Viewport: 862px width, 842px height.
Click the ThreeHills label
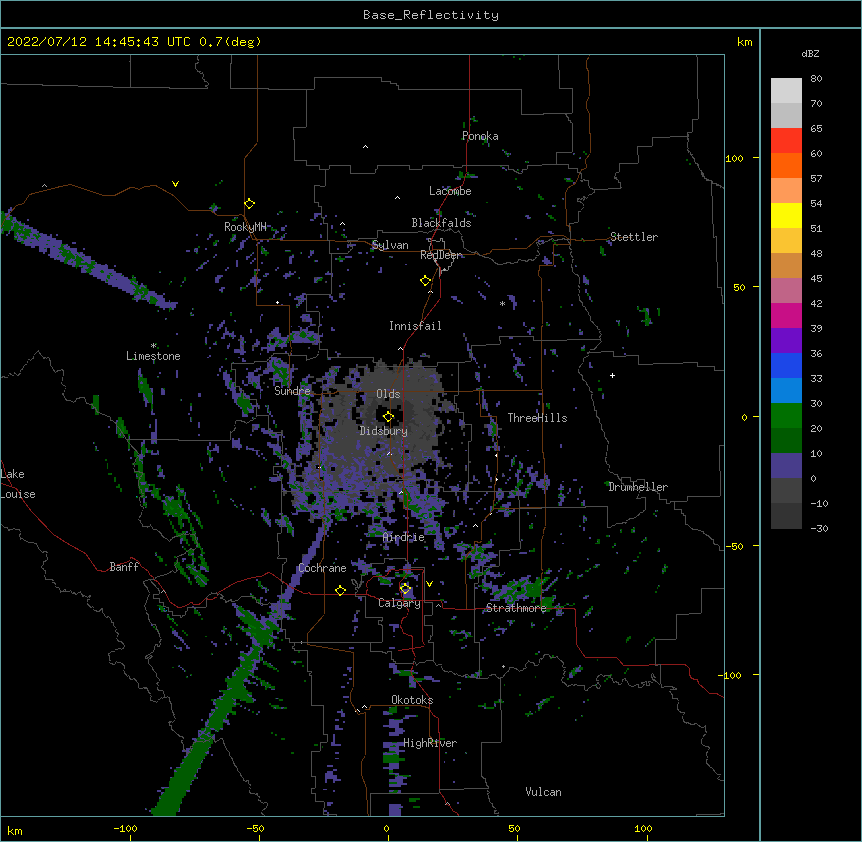[x=537, y=418]
